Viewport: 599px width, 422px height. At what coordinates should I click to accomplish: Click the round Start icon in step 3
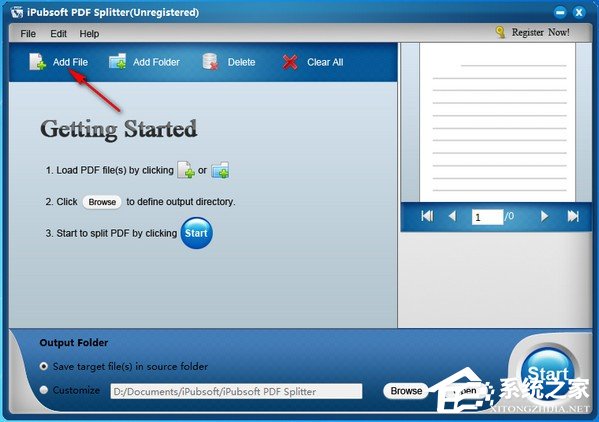[196, 233]
